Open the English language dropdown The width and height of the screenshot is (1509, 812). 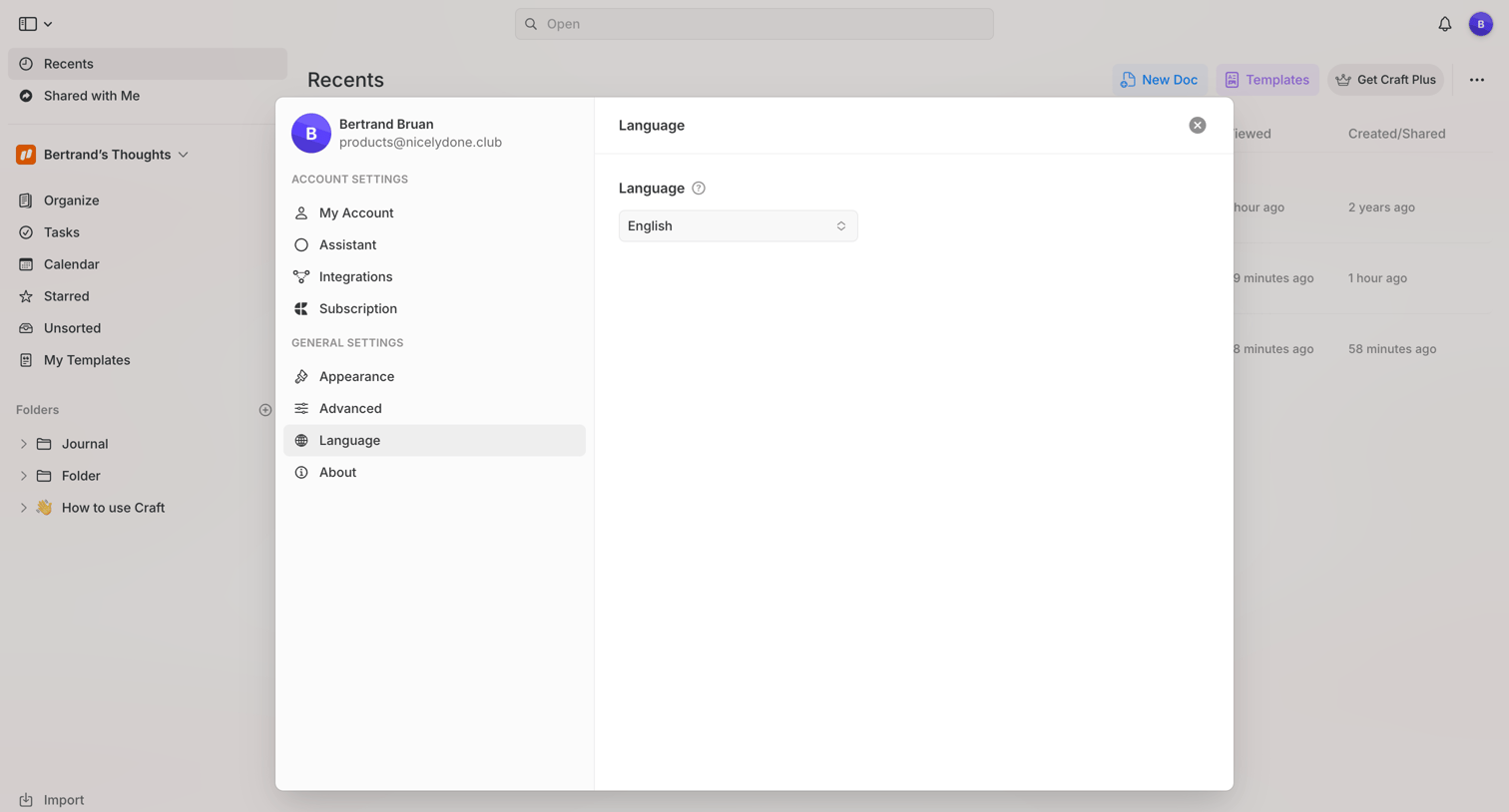point(739,225)
